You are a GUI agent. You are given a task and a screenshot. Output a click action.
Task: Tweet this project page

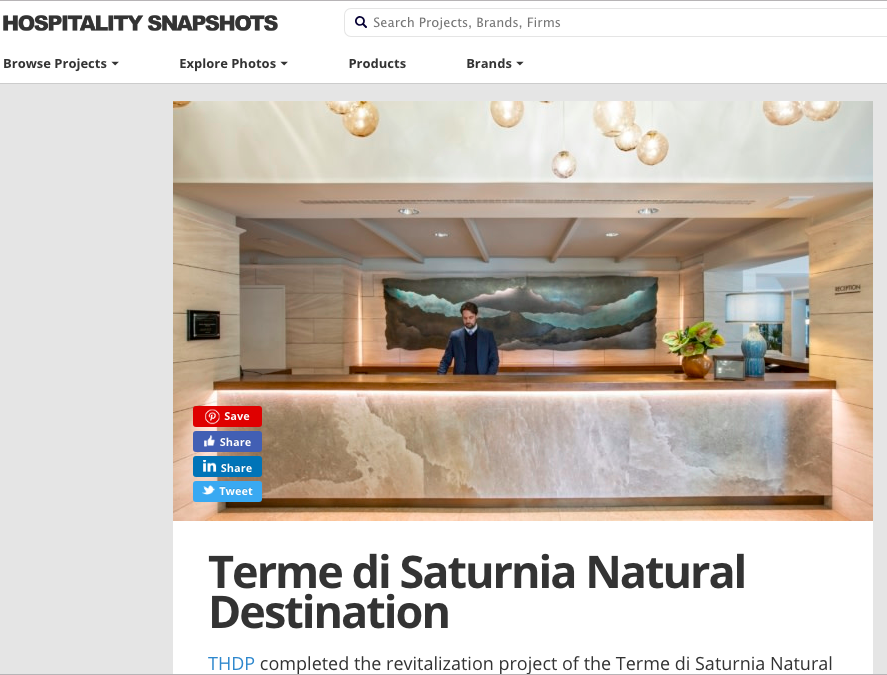pyautogui.click(x=227, y=491)
